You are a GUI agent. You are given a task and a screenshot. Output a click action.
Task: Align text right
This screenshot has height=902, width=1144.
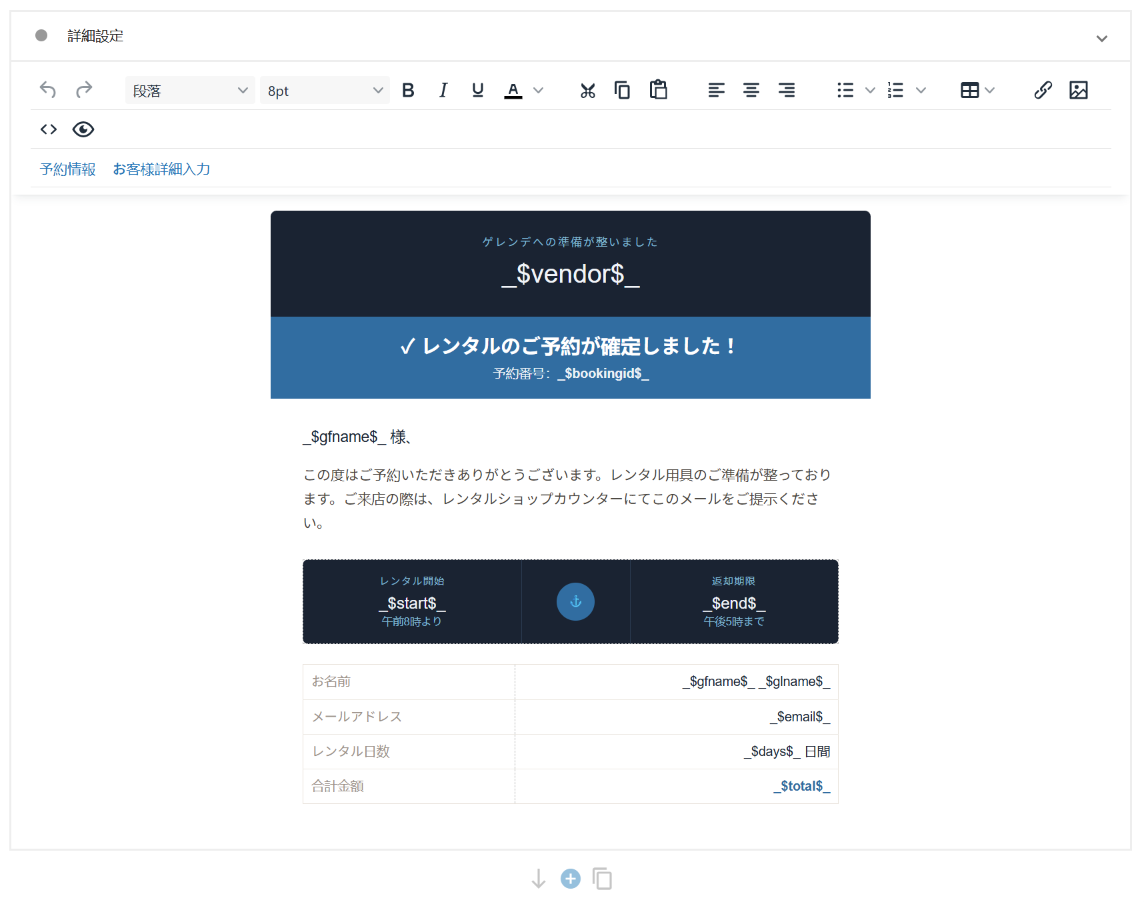point(786,90)
